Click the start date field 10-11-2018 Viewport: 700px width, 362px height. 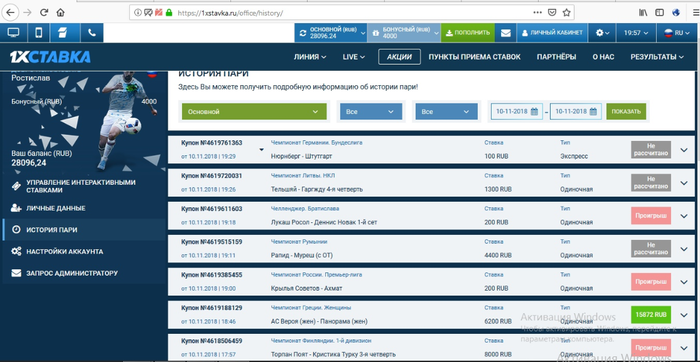[517, 112]
